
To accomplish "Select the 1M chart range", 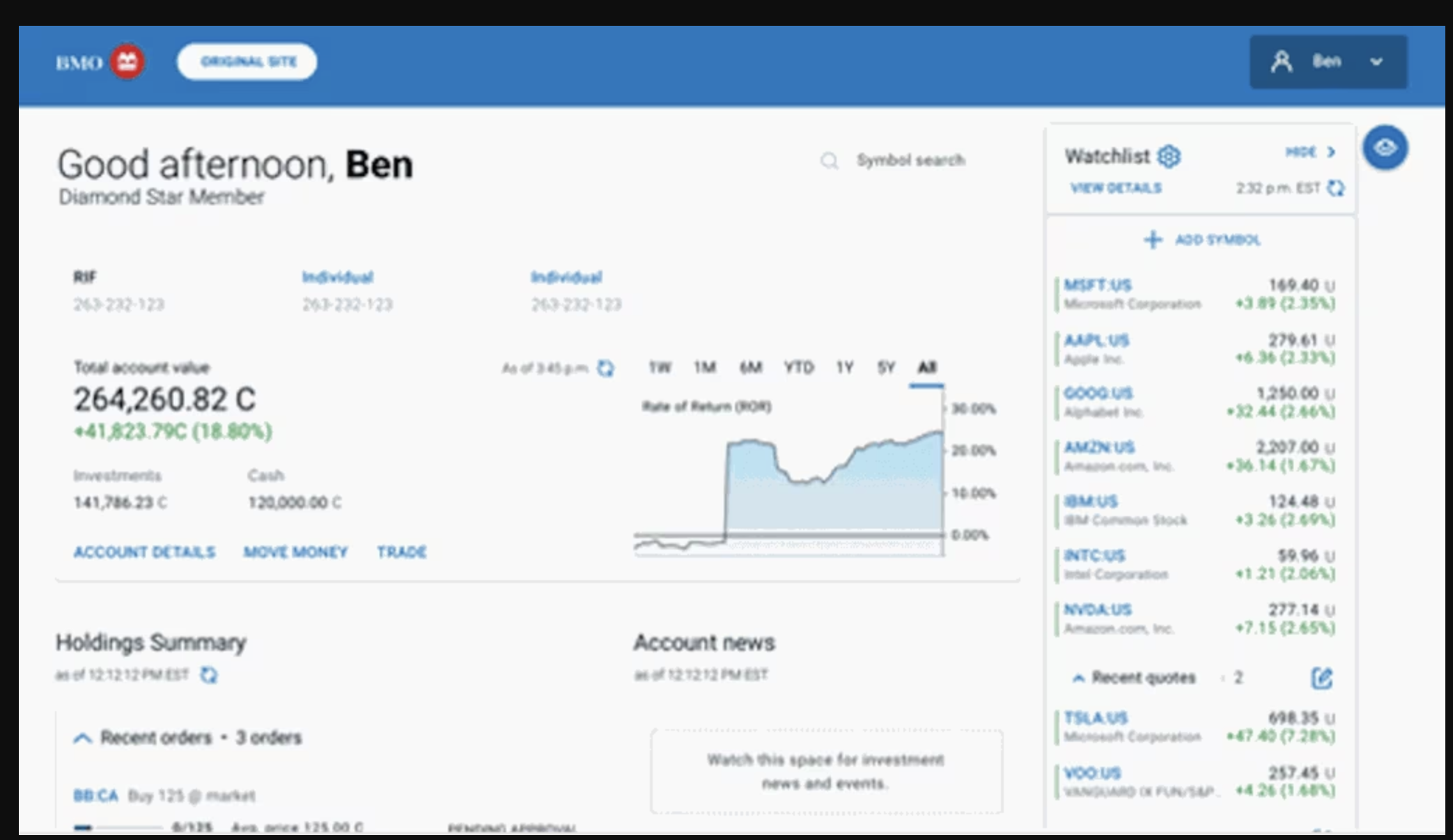I will (x=705, y=367).
